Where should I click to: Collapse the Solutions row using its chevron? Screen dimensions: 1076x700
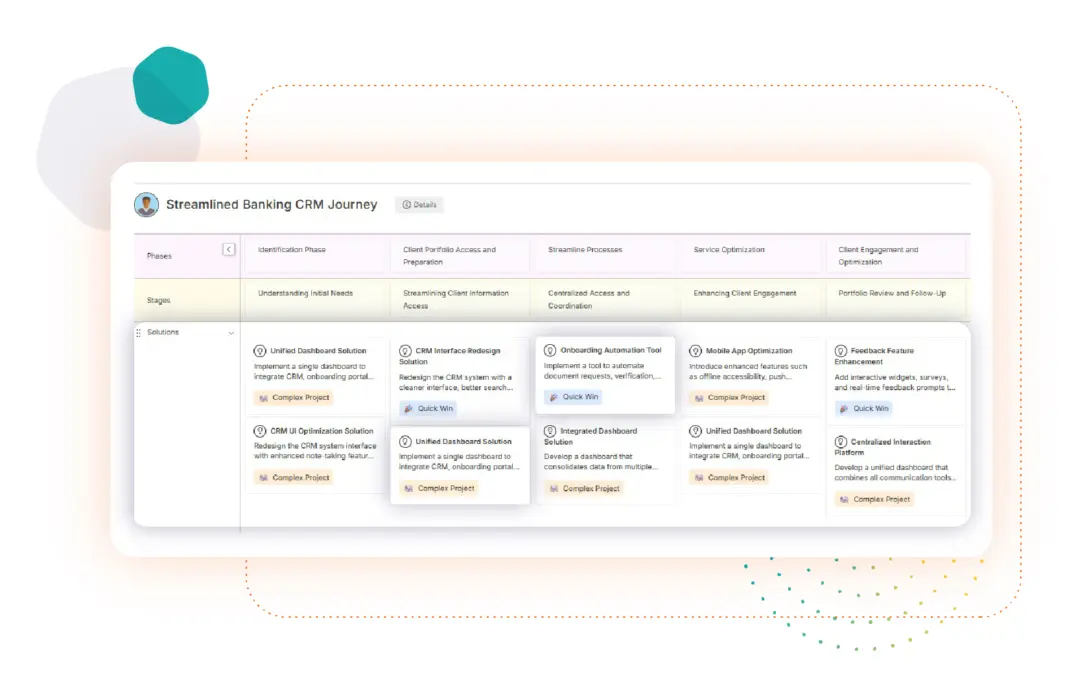point(231,332)
